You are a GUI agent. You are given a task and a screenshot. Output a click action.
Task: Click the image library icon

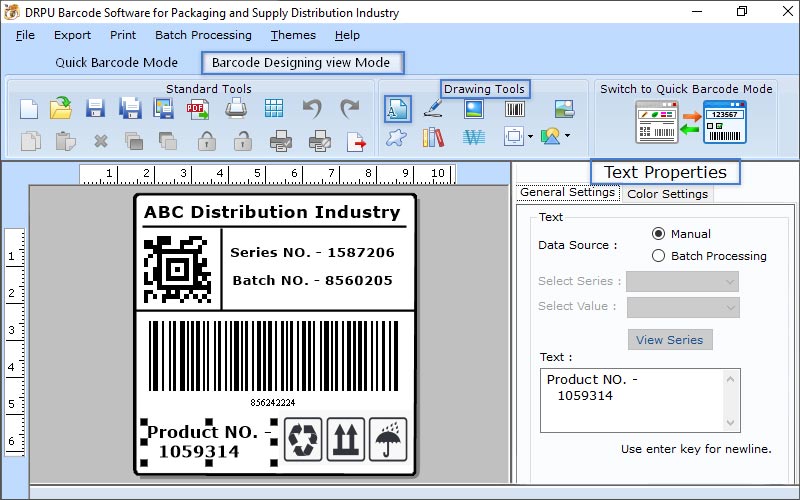564,109
